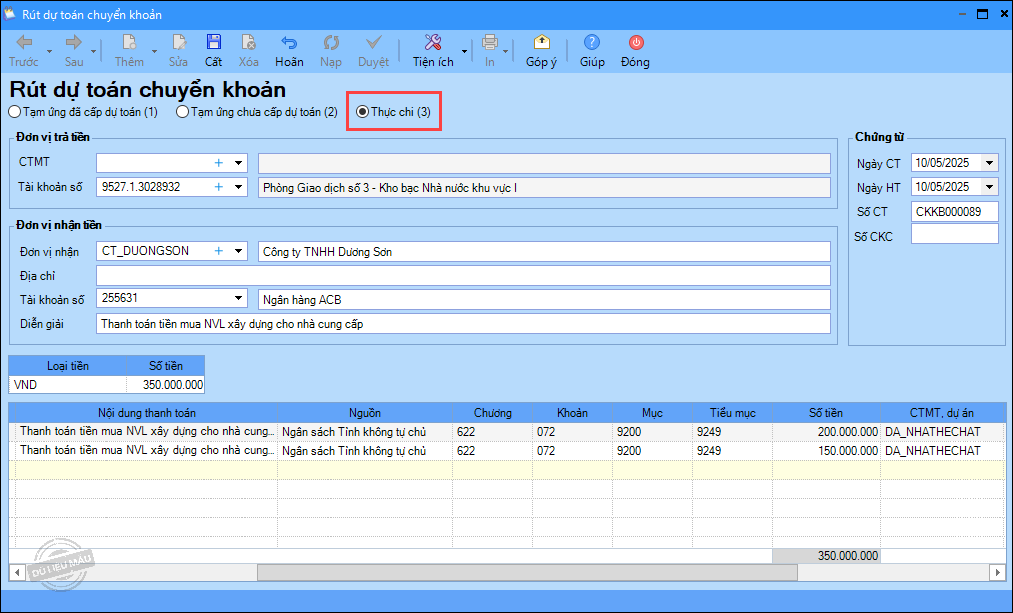
Task: Click the Cất save icon
Action: click(214, 42)
